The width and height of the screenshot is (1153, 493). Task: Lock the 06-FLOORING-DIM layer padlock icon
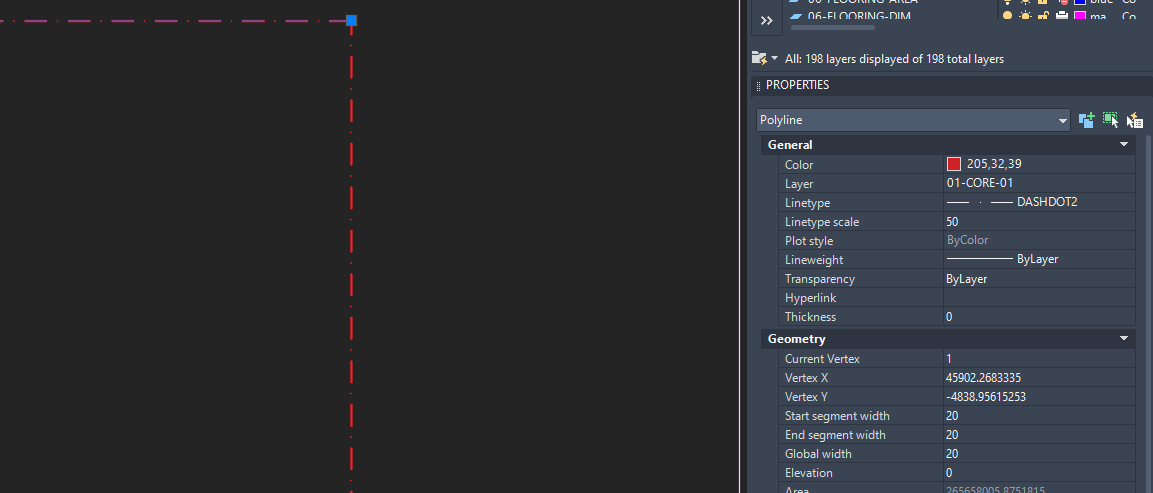(1043, 15)
